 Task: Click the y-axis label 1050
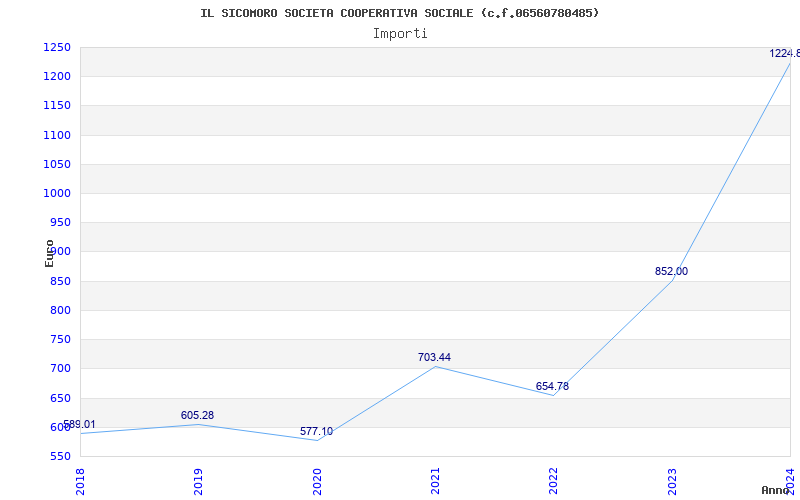[57, 164]
